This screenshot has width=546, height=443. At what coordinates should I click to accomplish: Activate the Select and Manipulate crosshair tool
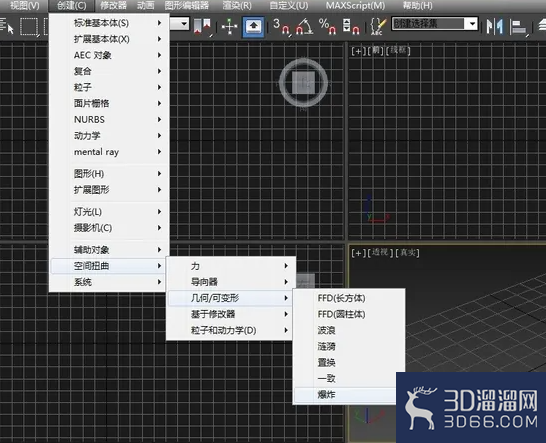229,26
